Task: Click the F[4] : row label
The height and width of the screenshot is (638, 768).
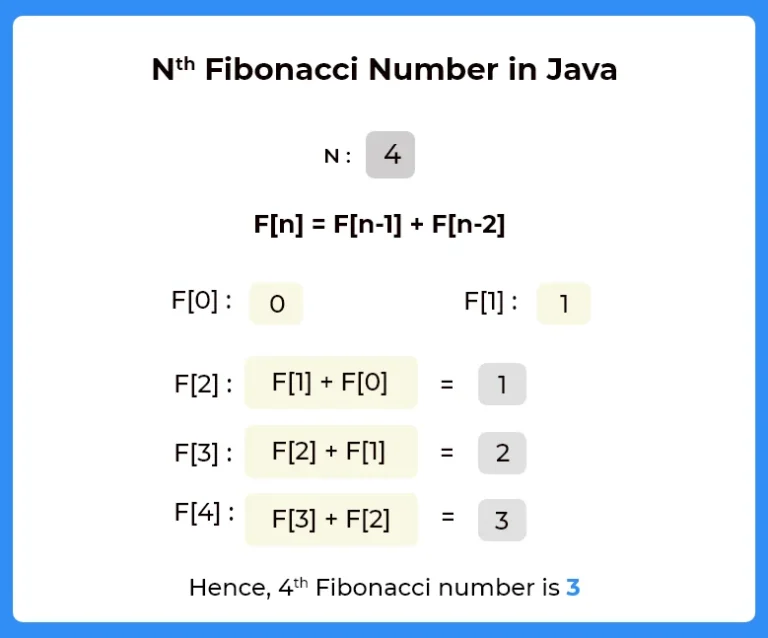Action: coord(204,514)
